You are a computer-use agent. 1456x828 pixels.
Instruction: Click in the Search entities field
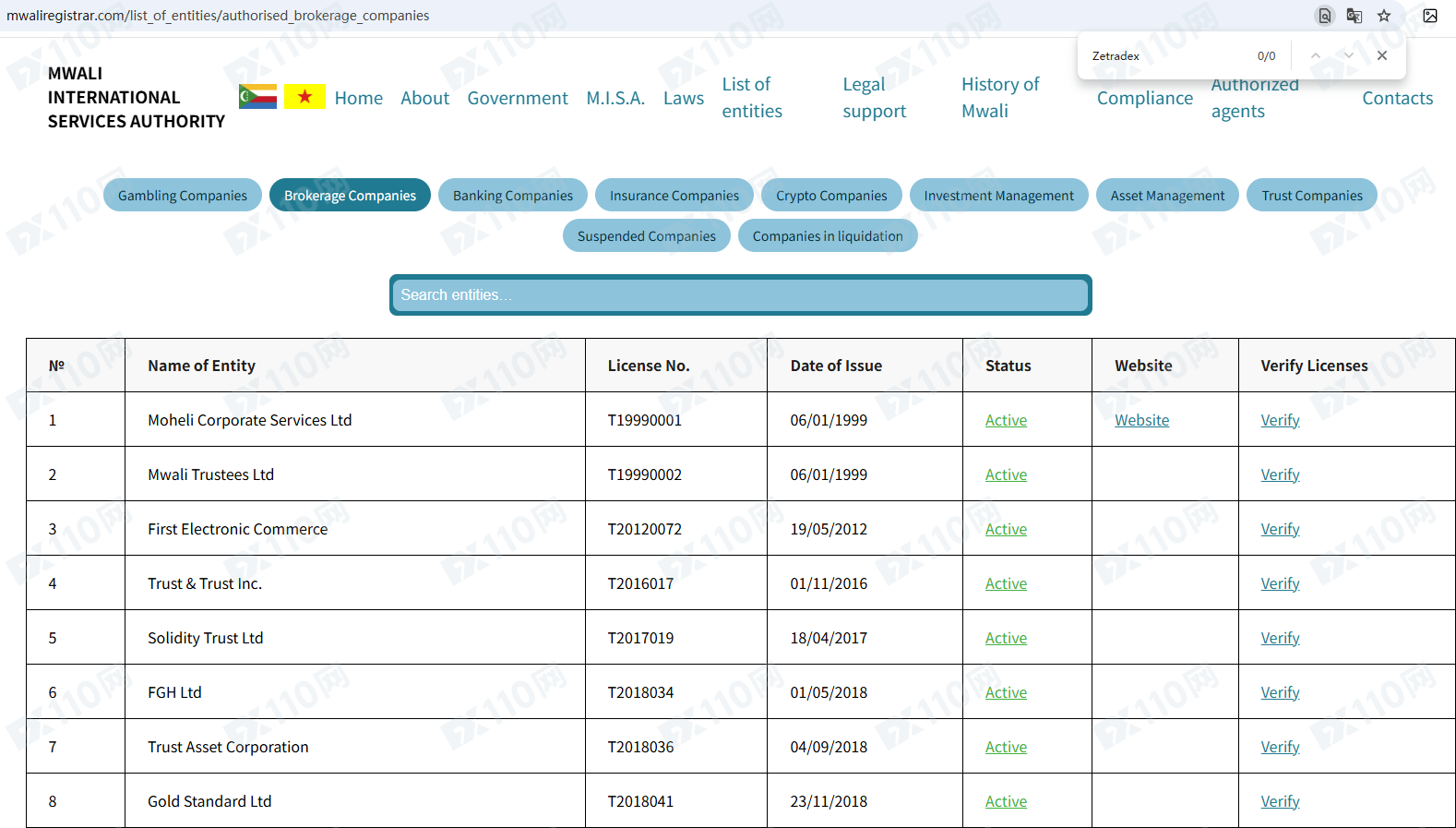pos(740,294)
